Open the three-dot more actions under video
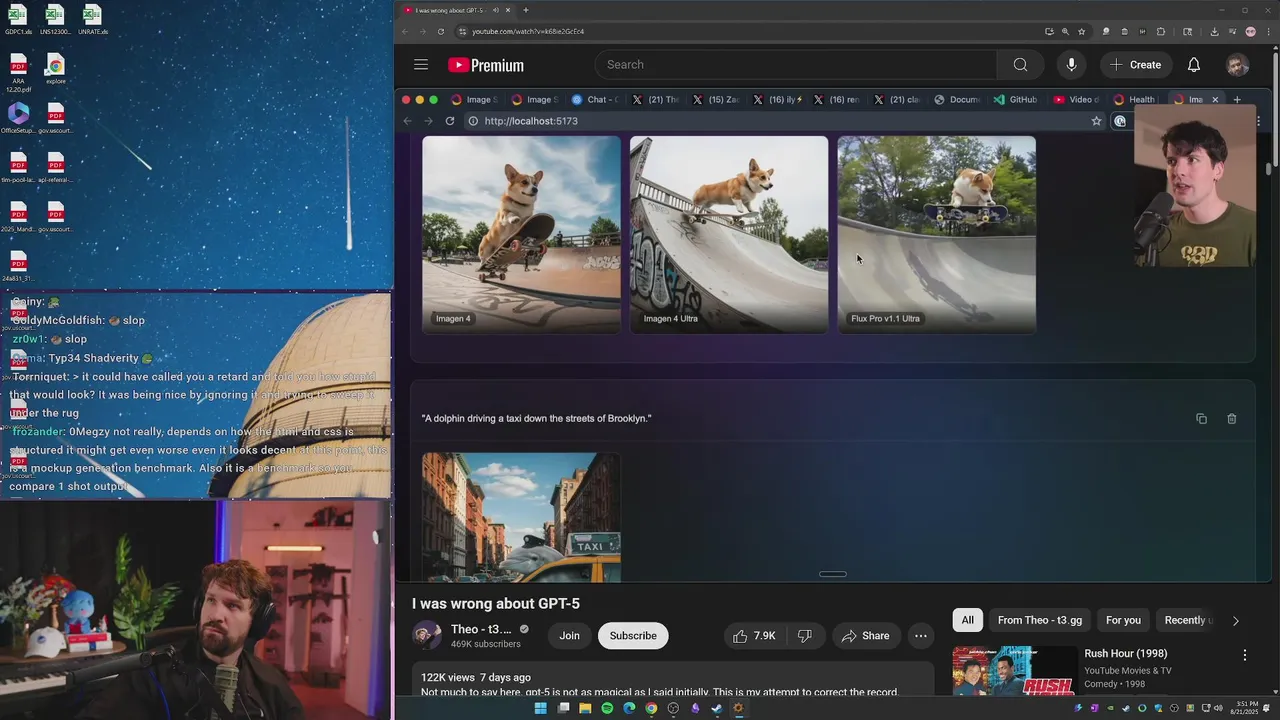This screenshot has height=720, width=1280. [921, 636]
